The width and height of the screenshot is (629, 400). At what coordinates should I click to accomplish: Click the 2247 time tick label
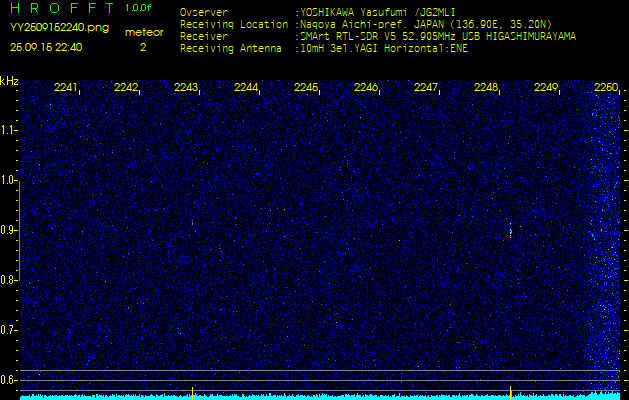coord(426,88)
